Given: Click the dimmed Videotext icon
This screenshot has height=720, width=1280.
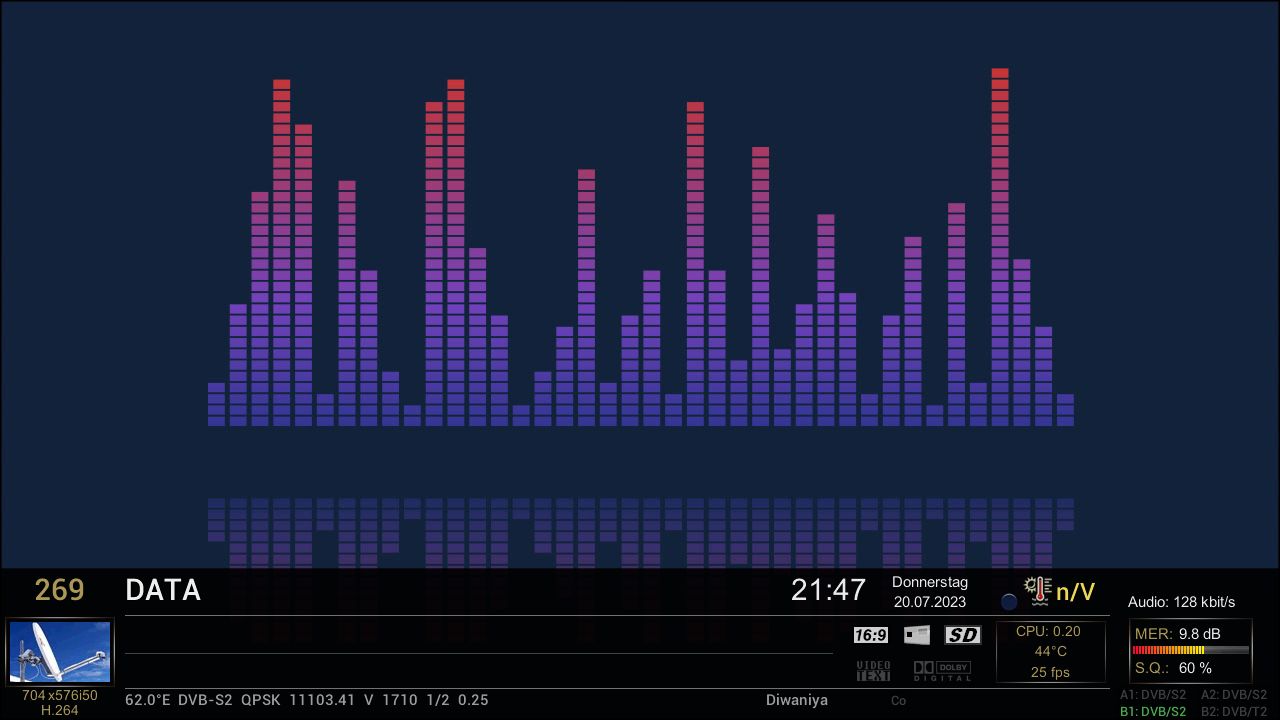Looking at the screenshot, I should pos(873,671).
